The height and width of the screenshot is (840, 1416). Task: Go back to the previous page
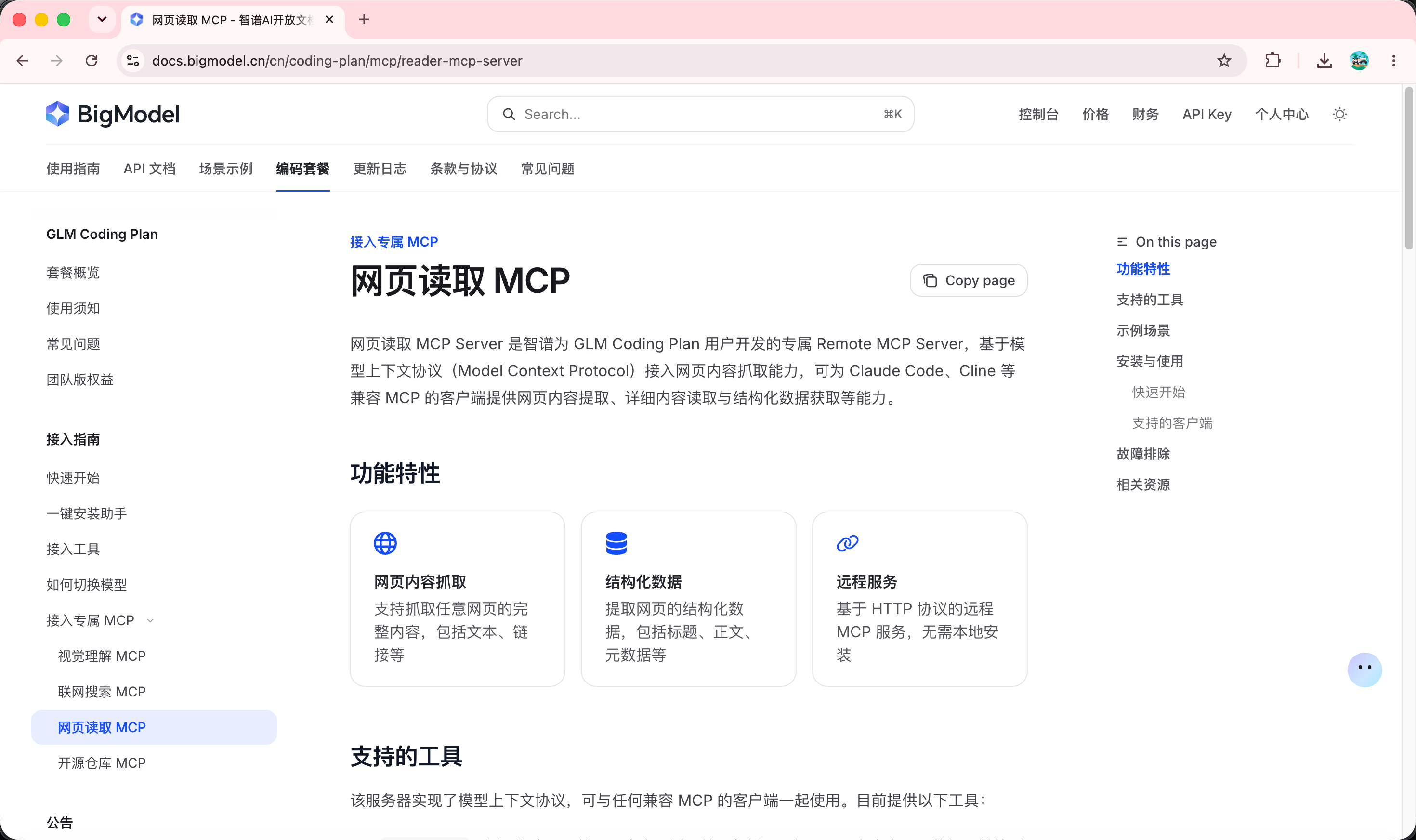[x=23, y=61]
